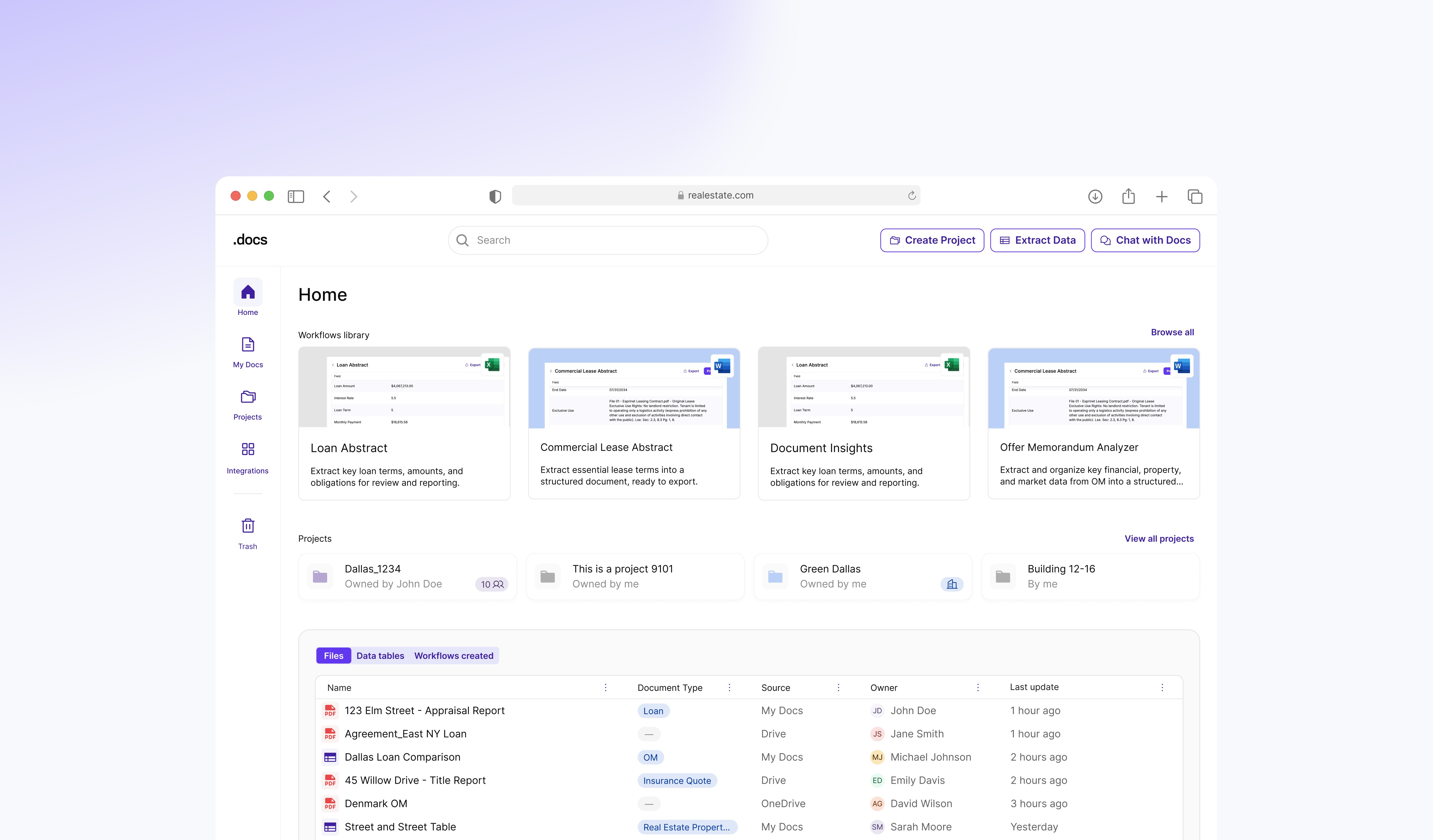Toggle the browser sidebar panel icon

pos(296,197)
